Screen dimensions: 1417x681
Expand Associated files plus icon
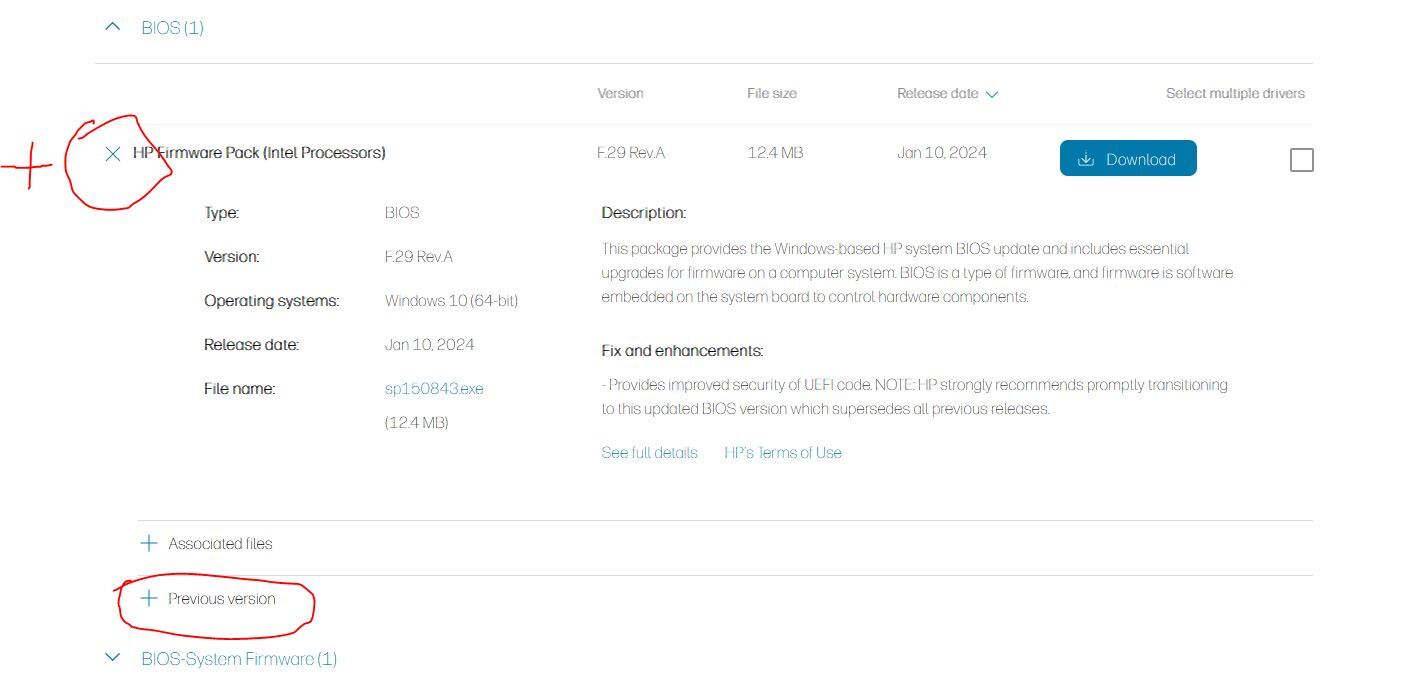[149, 543]
